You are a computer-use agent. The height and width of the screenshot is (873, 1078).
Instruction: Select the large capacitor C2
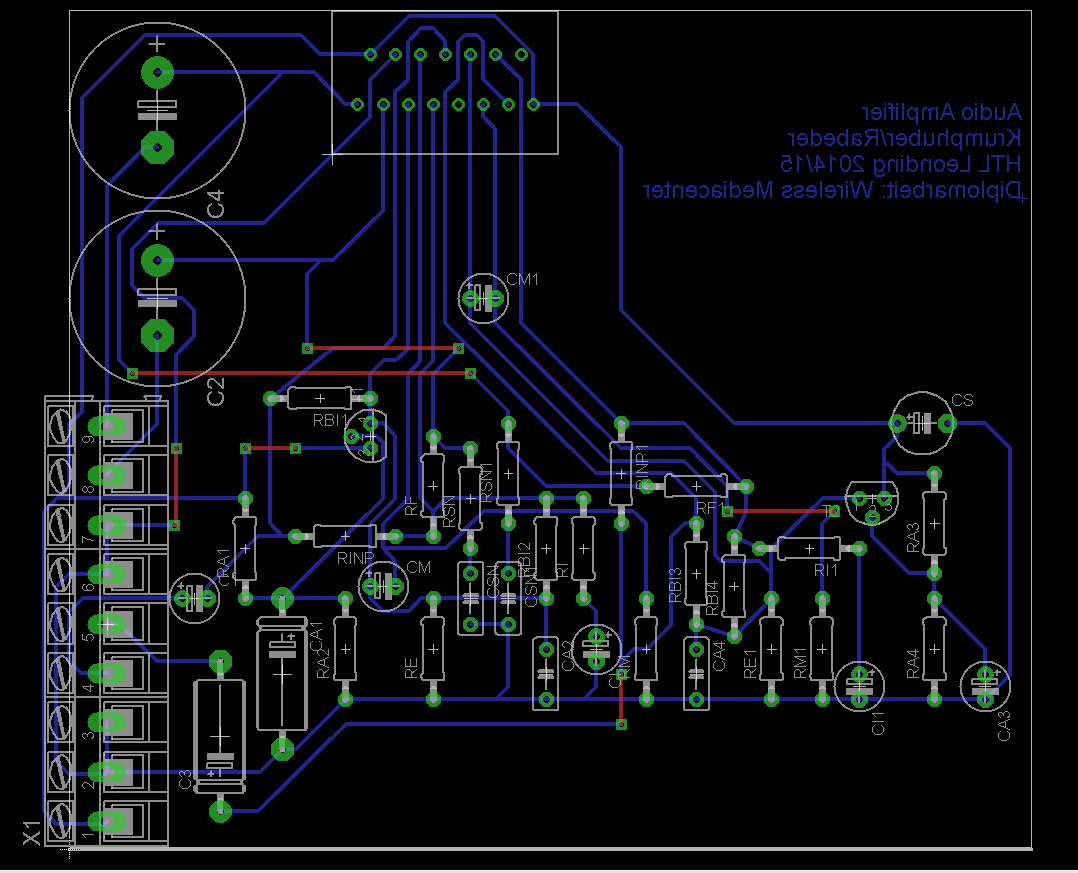click(157, 298)
